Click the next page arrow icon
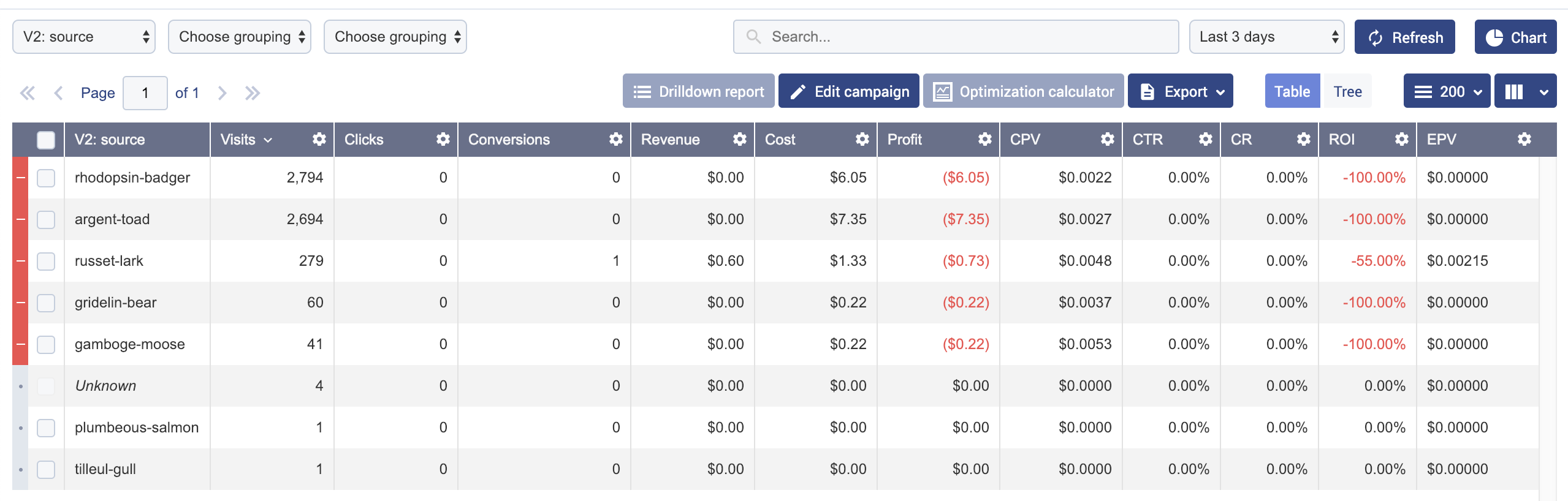The height and width of the screenshot is (501, 1568). point(222,93)
